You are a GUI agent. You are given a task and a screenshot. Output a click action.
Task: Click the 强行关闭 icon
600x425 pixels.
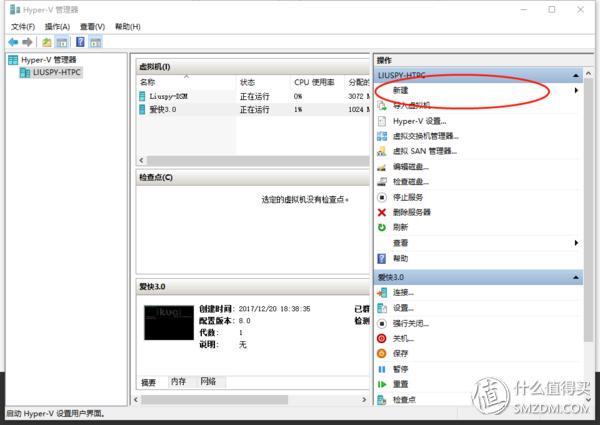click(x=382, y=324)
